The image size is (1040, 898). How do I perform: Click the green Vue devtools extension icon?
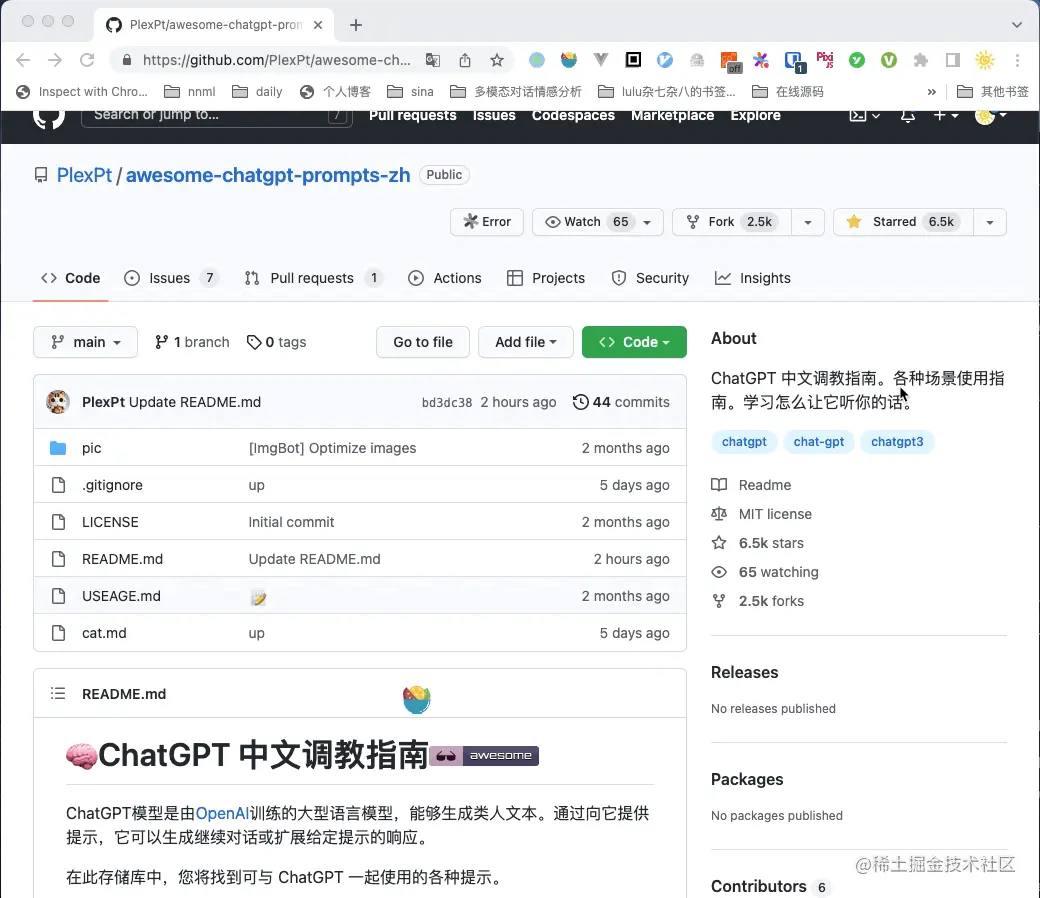[889, 60]
